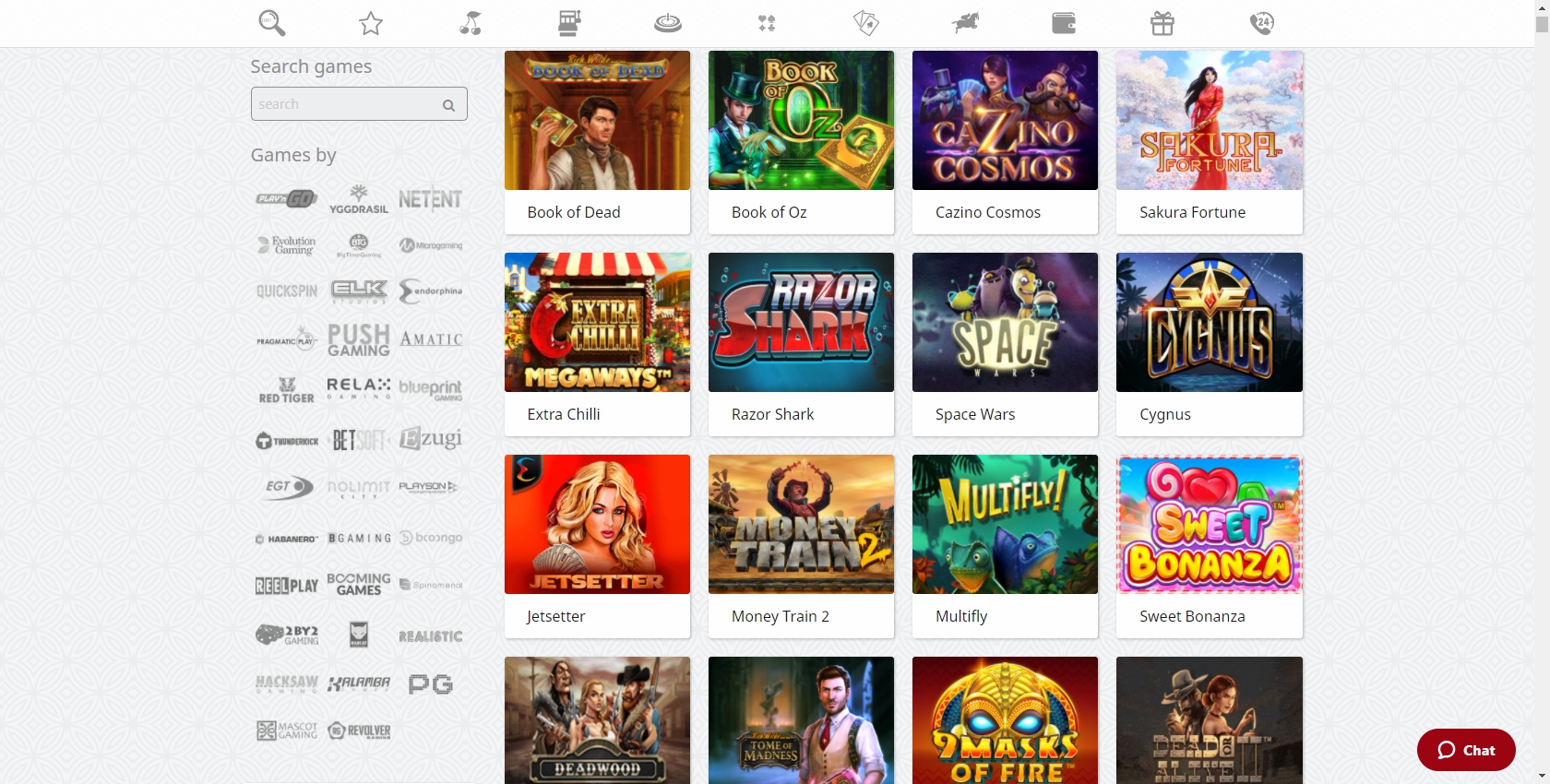Filter games by EGT logo
Viewport: 1550px width, 784px height.
click(287, 487)
